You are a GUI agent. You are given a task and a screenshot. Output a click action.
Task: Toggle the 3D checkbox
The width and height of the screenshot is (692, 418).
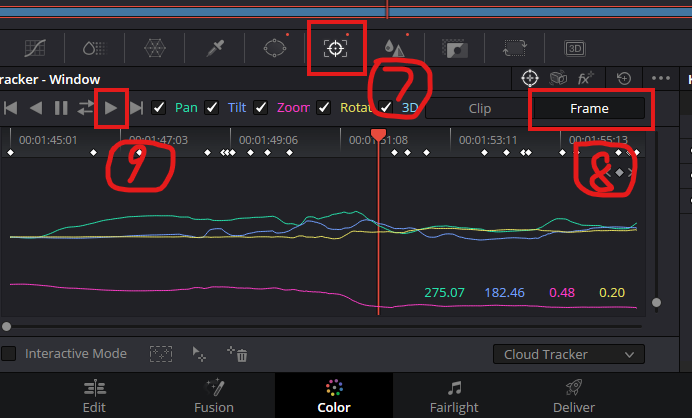click(x=386, y=108)
